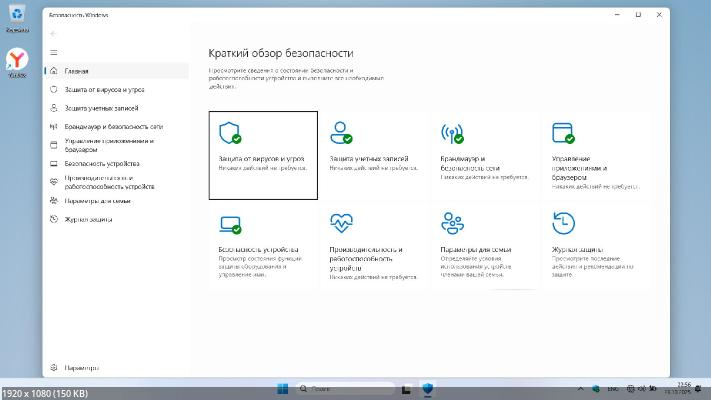Viewport: 711px width, 400px height.
Task: Open the device performance and health heart tile
Action: click(x=342, y=222)
